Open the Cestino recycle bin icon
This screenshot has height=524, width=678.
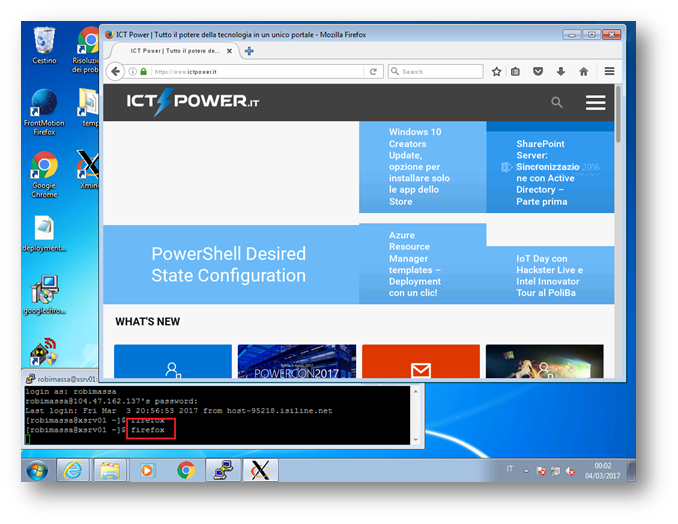pyautogui.click(x=45, y=46)
